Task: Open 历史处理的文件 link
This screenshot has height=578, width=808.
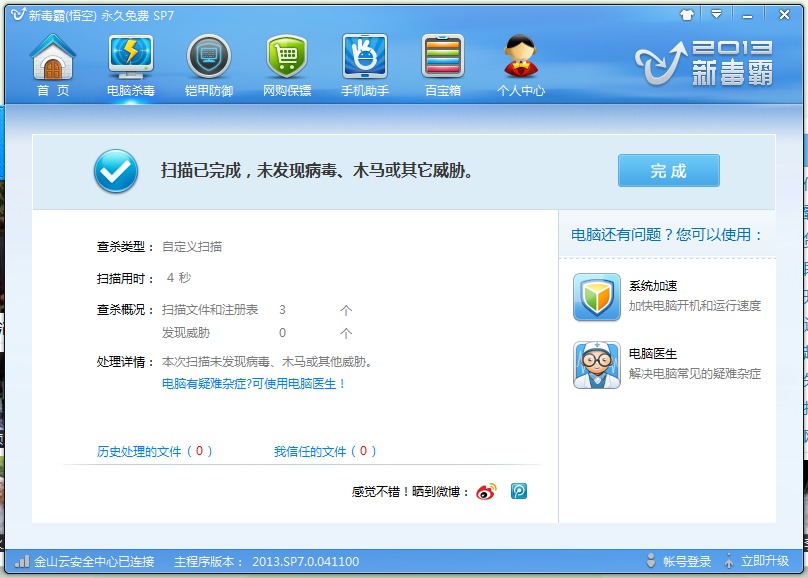Action: tap(154, 452)
